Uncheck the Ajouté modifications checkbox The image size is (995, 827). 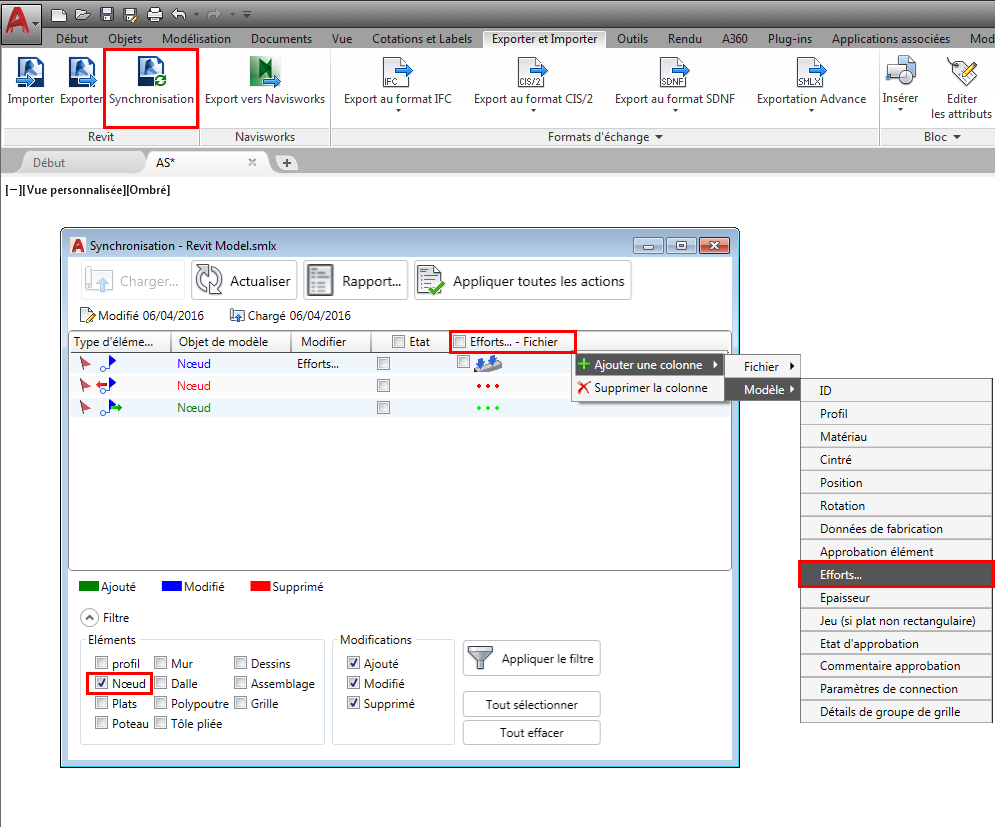pyautogui.click(x=353, y=663)
